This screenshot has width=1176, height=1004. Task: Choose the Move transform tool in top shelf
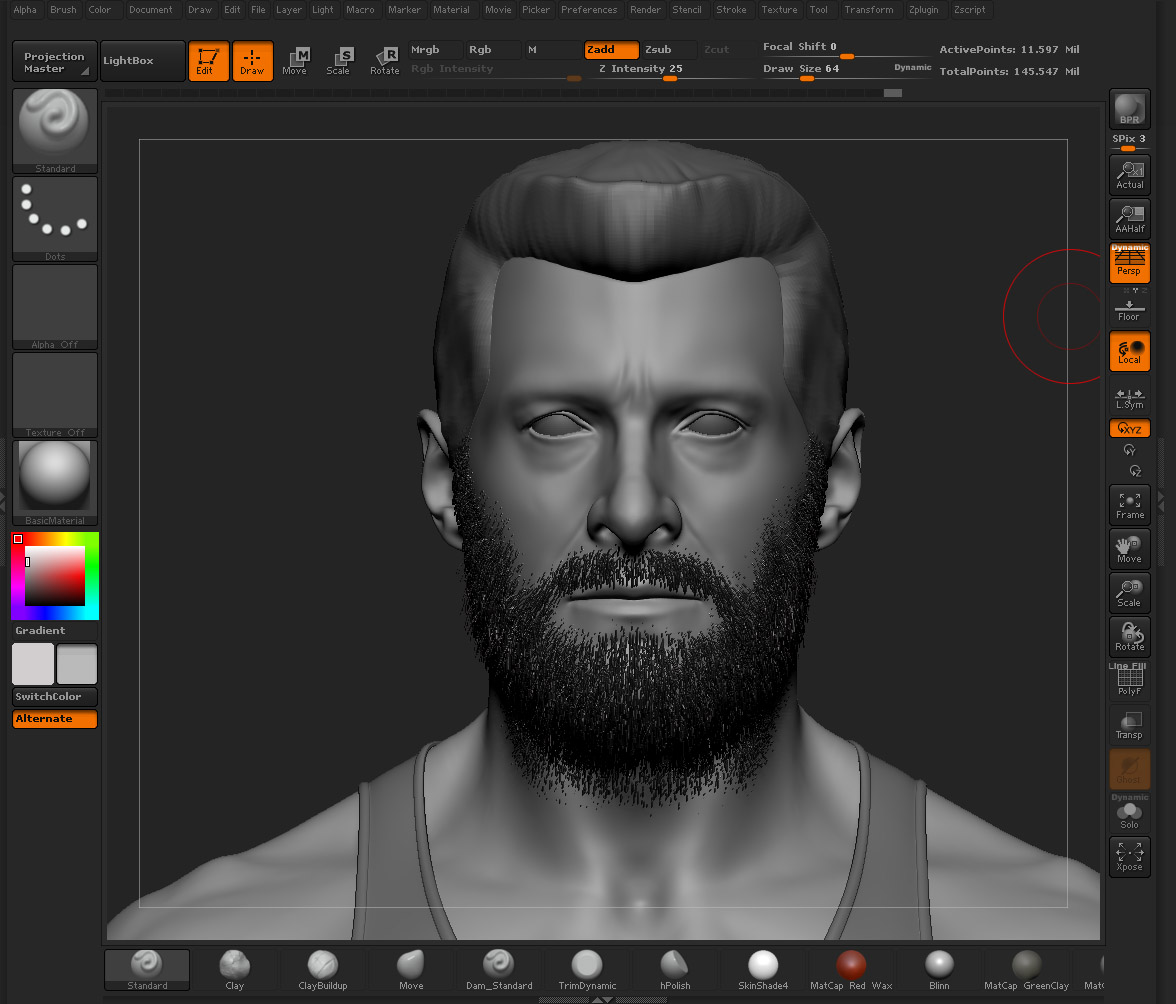pyautogui.click(x=295, y=61)
